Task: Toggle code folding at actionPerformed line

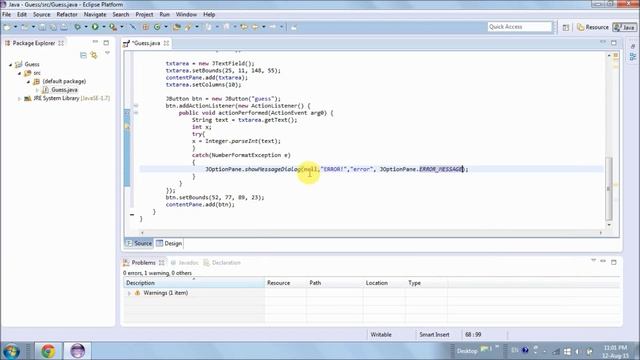Action: click(x=136, y=113)
